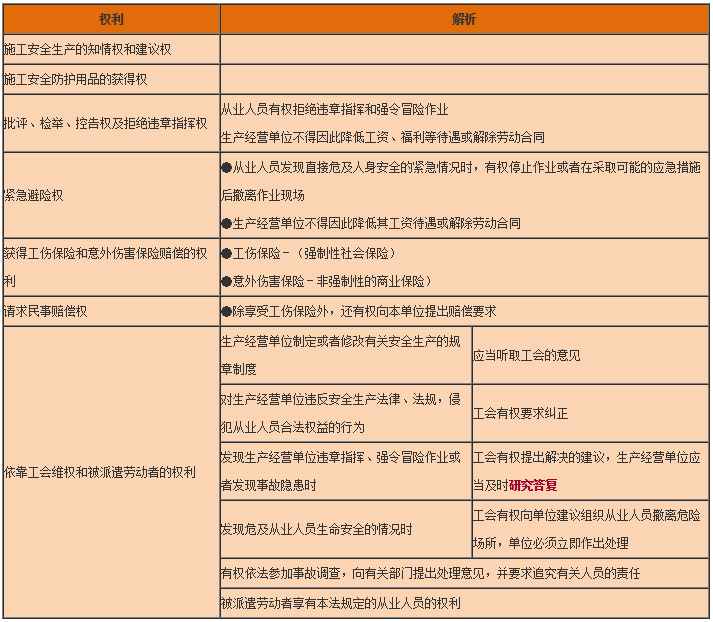Click the 有权依法参加事故调查 row text
The image size is (713, 622).
(x=430, y=574)
